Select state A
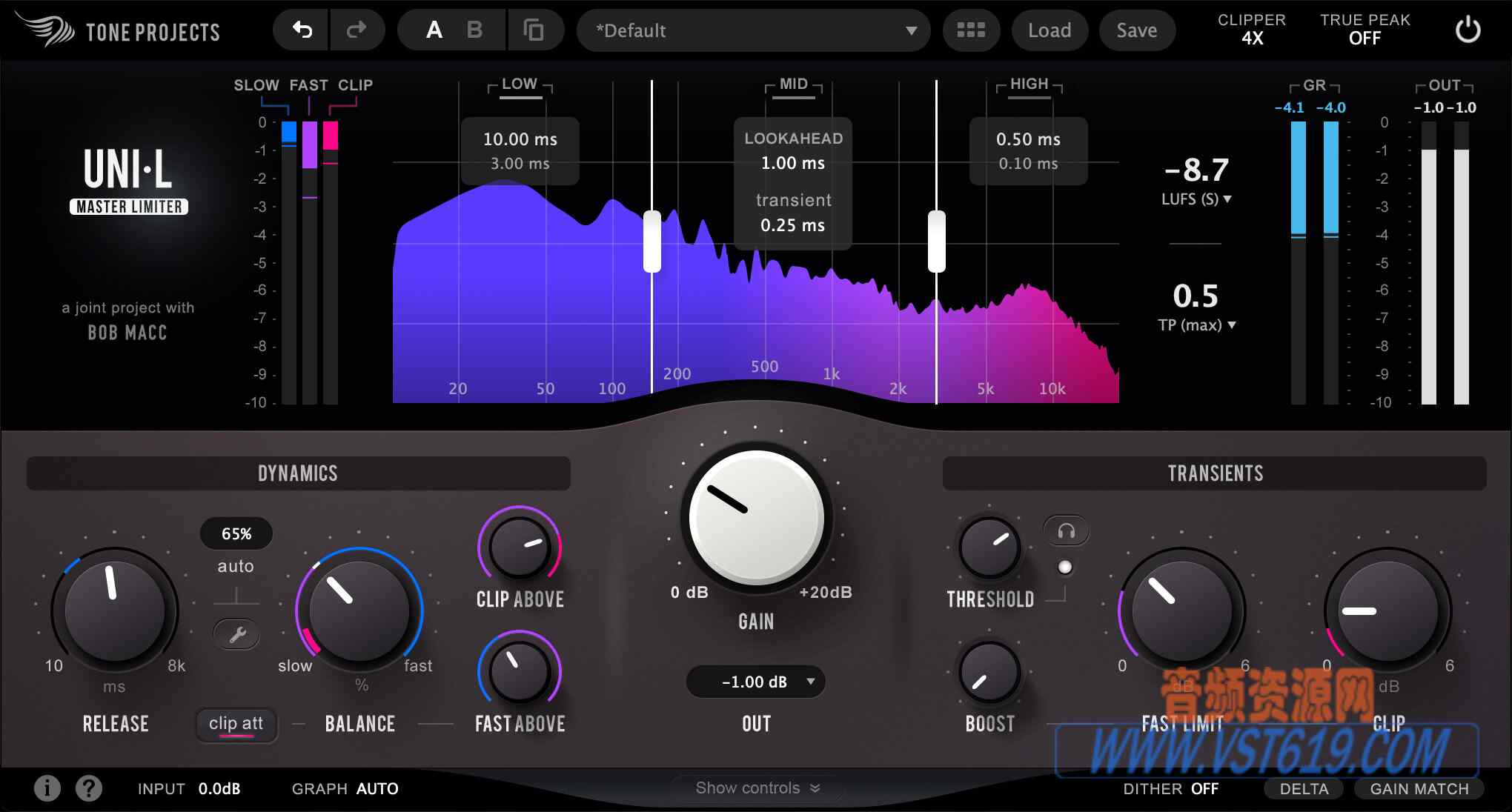This screenshot has width=1512, height=812. pos(434,30)
